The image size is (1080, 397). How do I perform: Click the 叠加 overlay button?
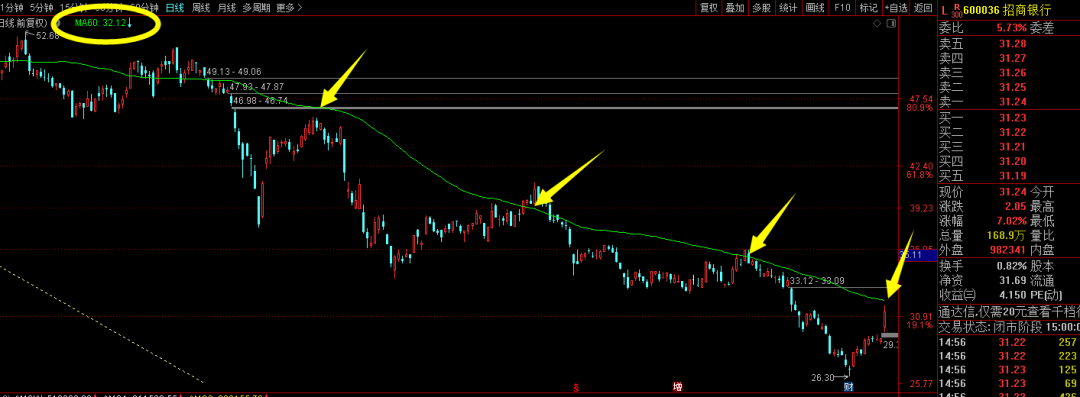pos(735,8)
